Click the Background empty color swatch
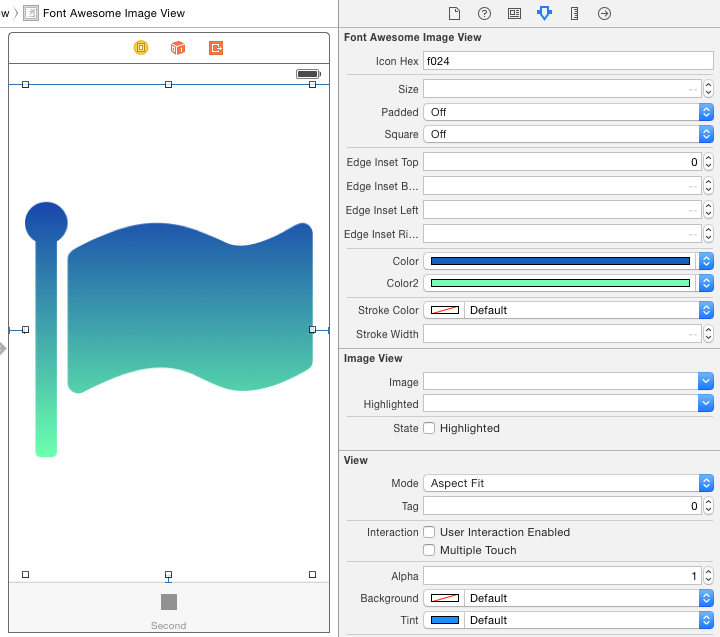Viewport: 720px width, 637px height. pos(444,598)
